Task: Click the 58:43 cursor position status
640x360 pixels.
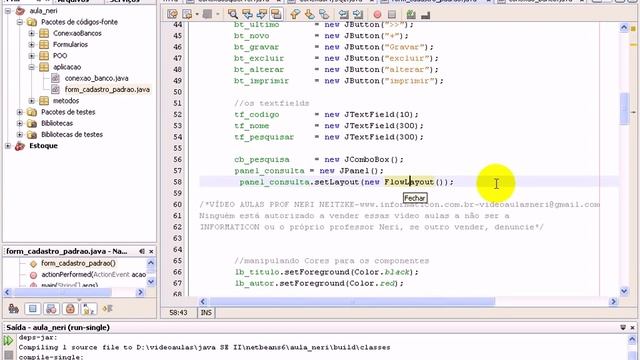Action: pyautogui.click(x=178, y=313)
